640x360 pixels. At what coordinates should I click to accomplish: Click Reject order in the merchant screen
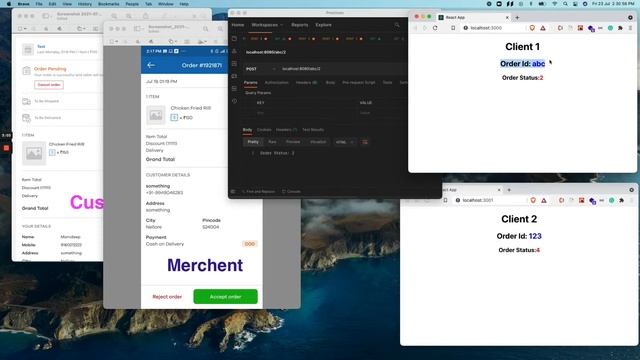click(x=167, y=297)
